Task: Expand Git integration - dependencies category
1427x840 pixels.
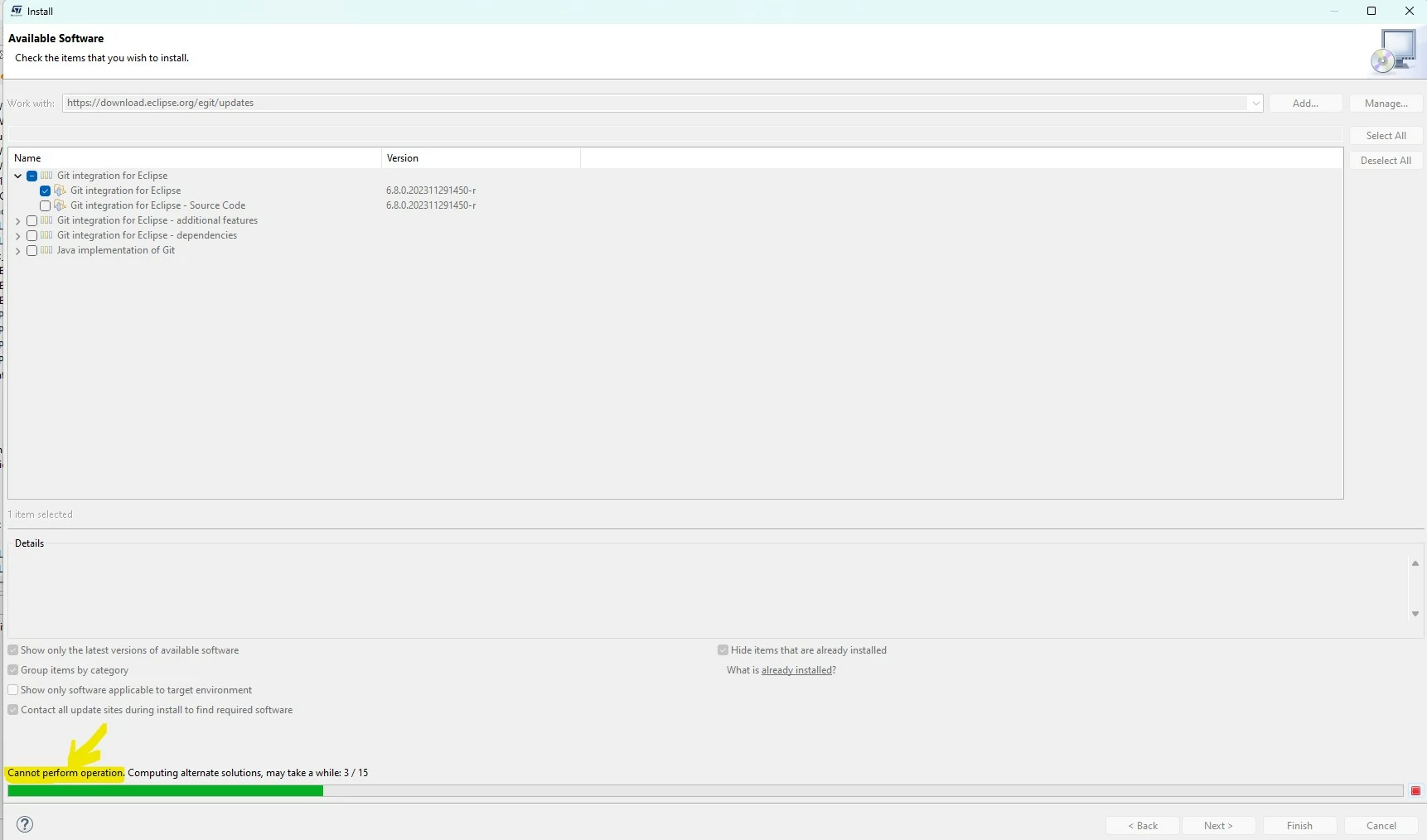Action: [18, 236]
